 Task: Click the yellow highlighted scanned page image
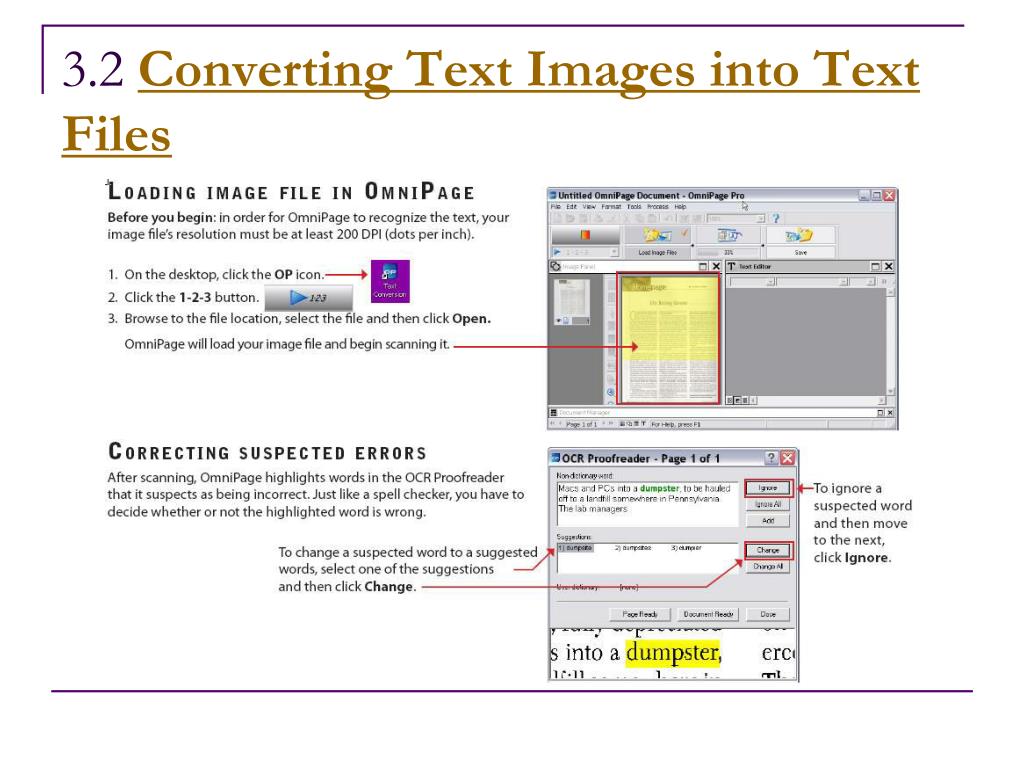[668, 338]
